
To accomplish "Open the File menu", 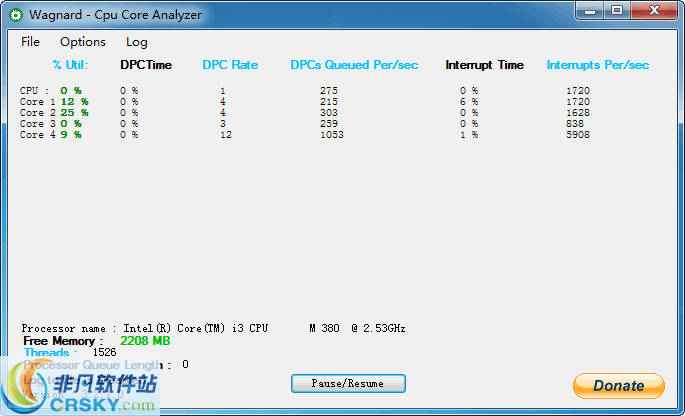I will [x=30, y=42].
